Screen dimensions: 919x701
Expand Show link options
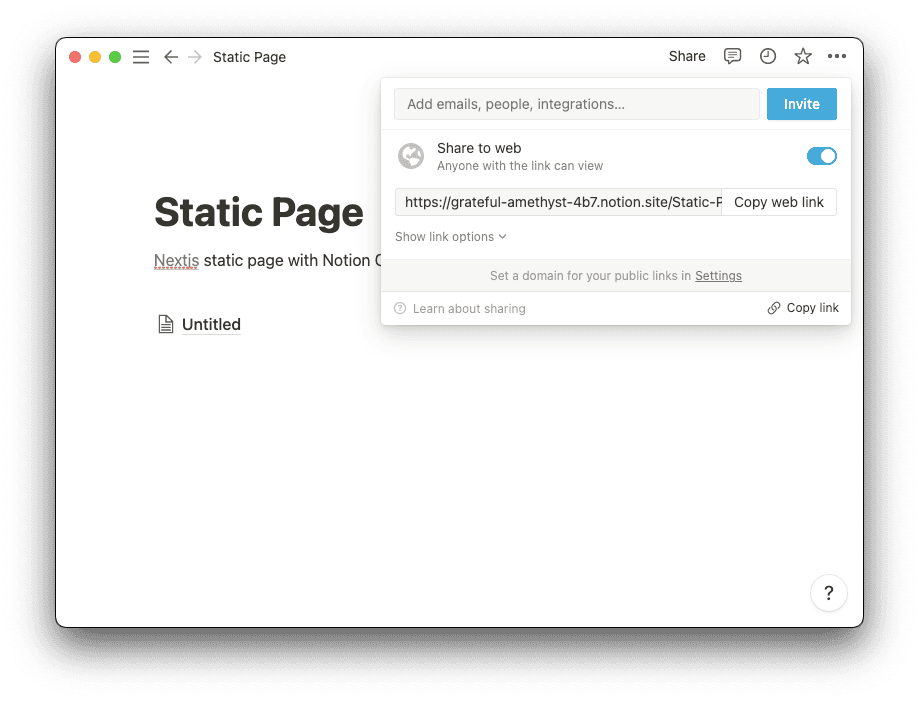451,237
